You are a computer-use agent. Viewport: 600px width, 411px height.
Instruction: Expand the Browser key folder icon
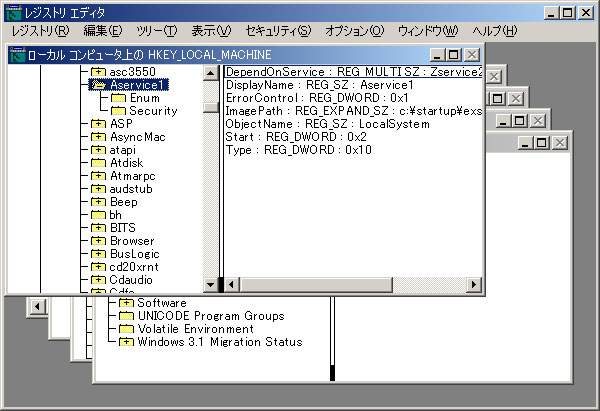click(x=98, y=241)
